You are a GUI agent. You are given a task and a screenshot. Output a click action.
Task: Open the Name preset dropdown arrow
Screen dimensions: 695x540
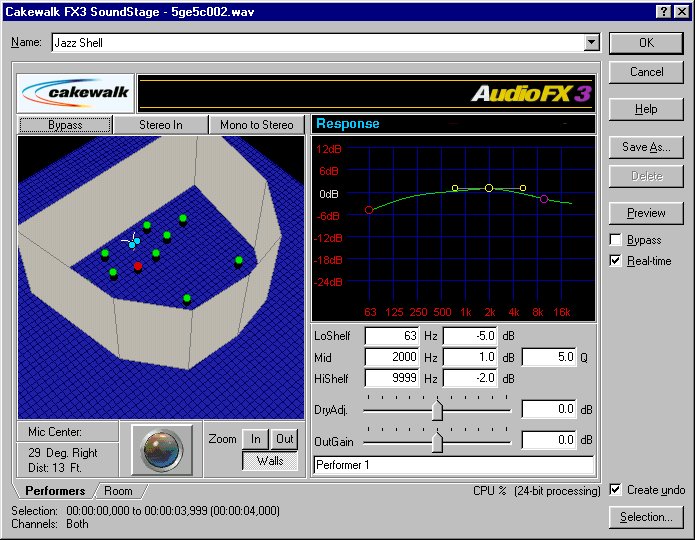(591, 43)
